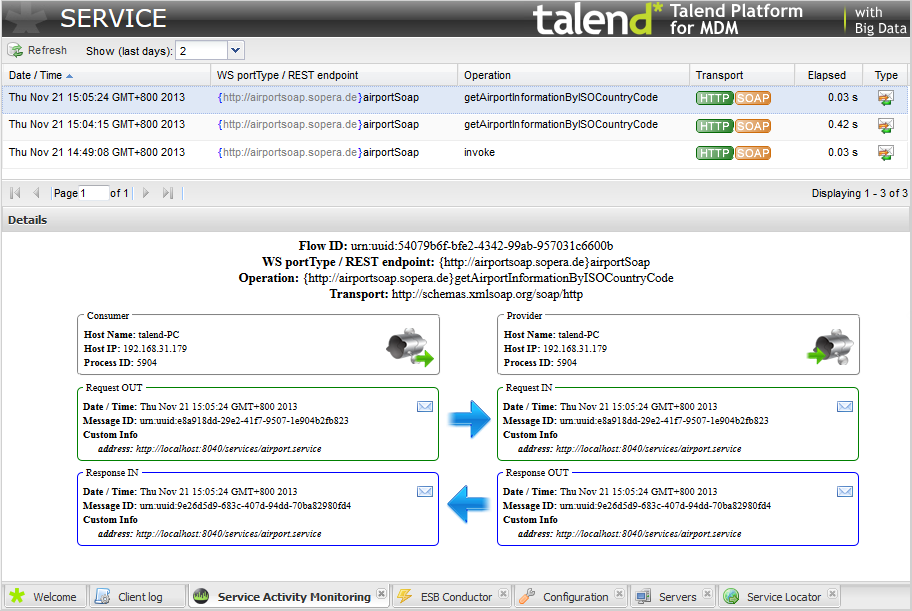Click the Show last days value field
This screenshot has height=611, width=912.
click(x=201, y=51)
